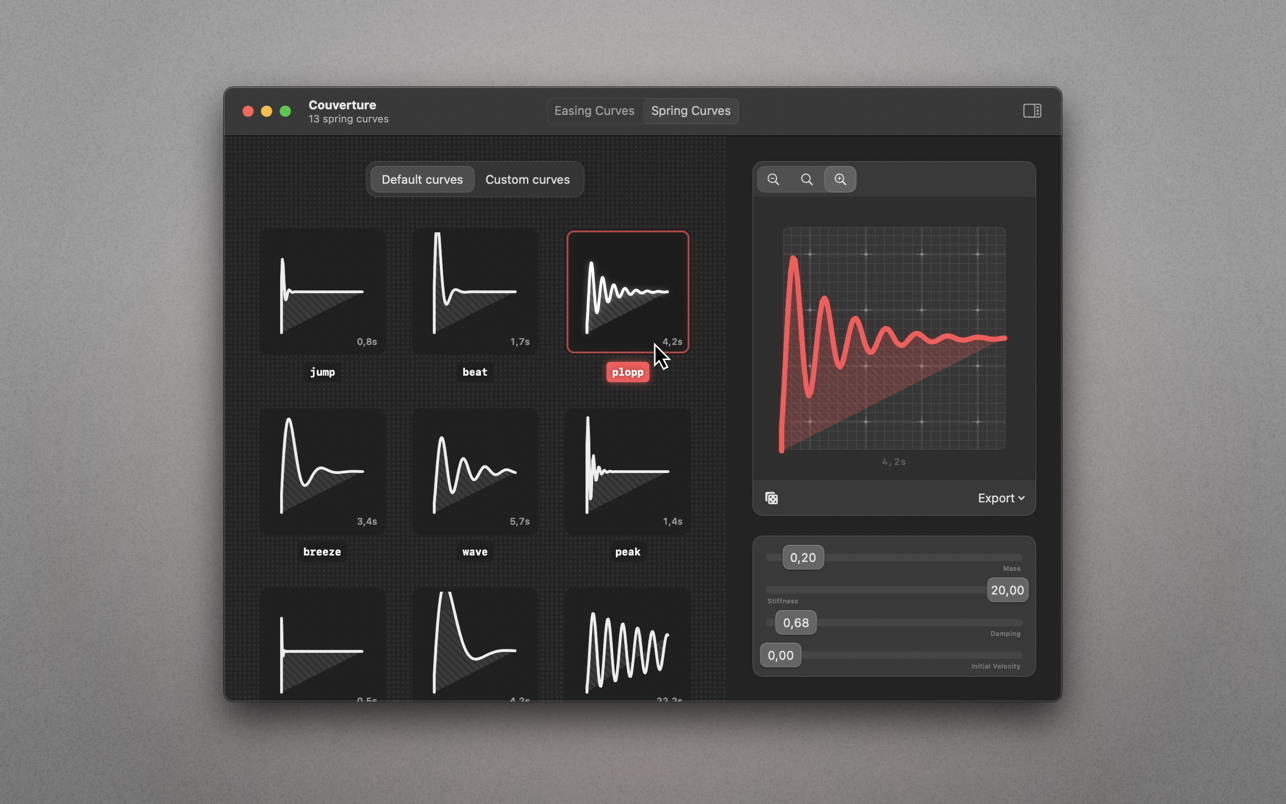Viewport: 1286px width, 804px height.
Task: Click the reset zoom magnifier icon
Action: pos(806,179)
